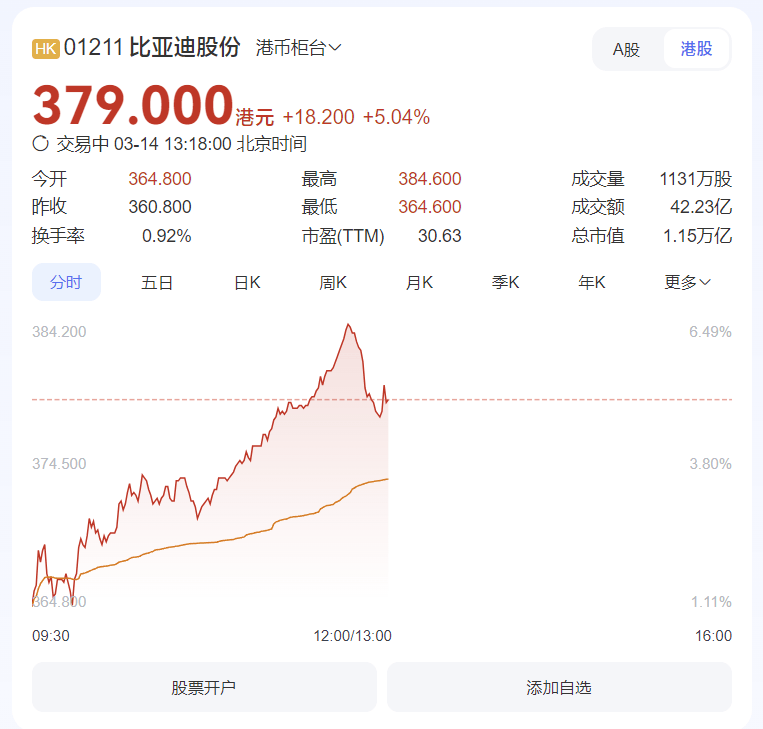Select the 月K chart tab
The width and height of the screenshot is (763, 729).
coord(419,282)
